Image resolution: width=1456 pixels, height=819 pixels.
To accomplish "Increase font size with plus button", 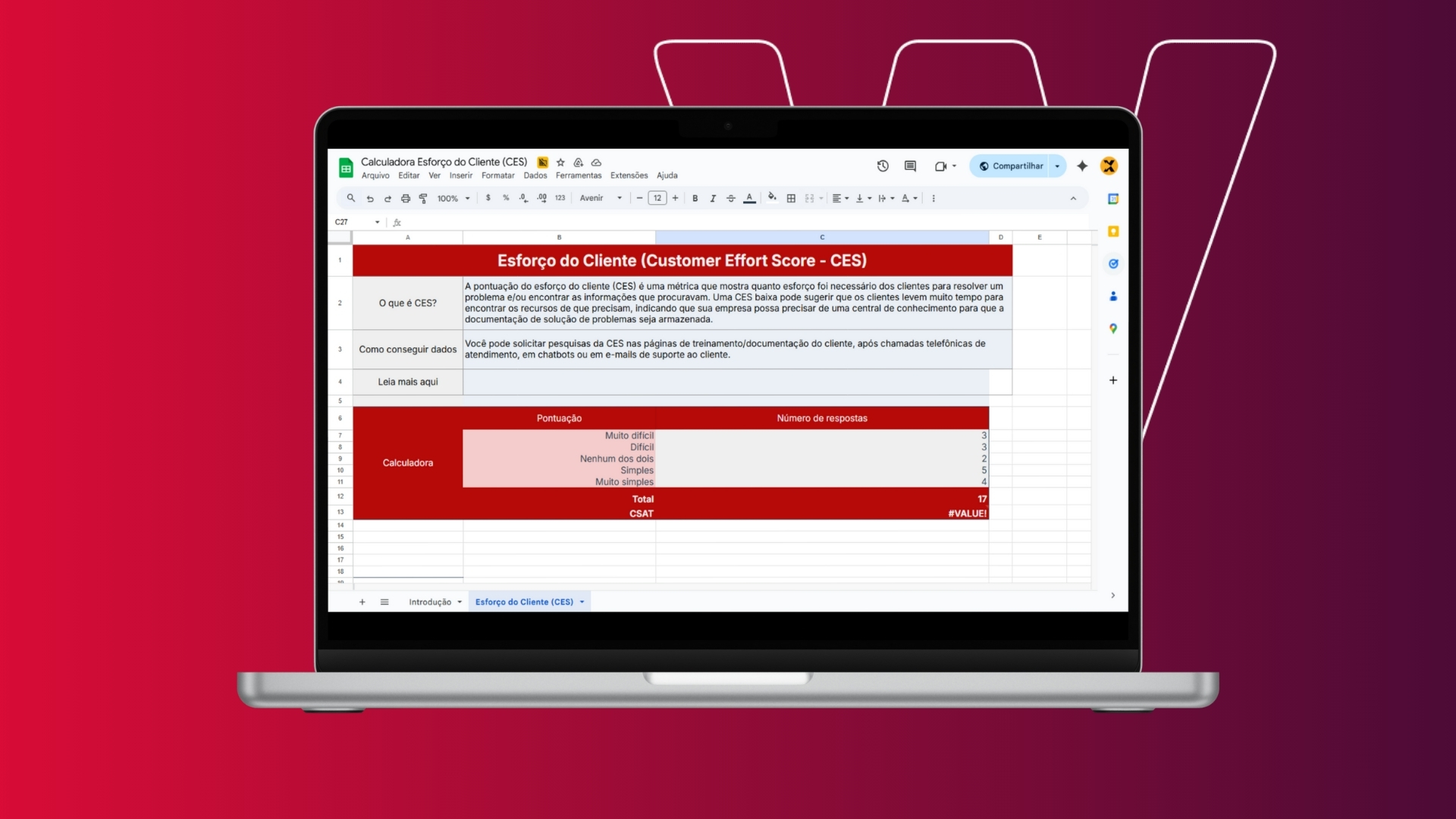I will coord(675,199).
